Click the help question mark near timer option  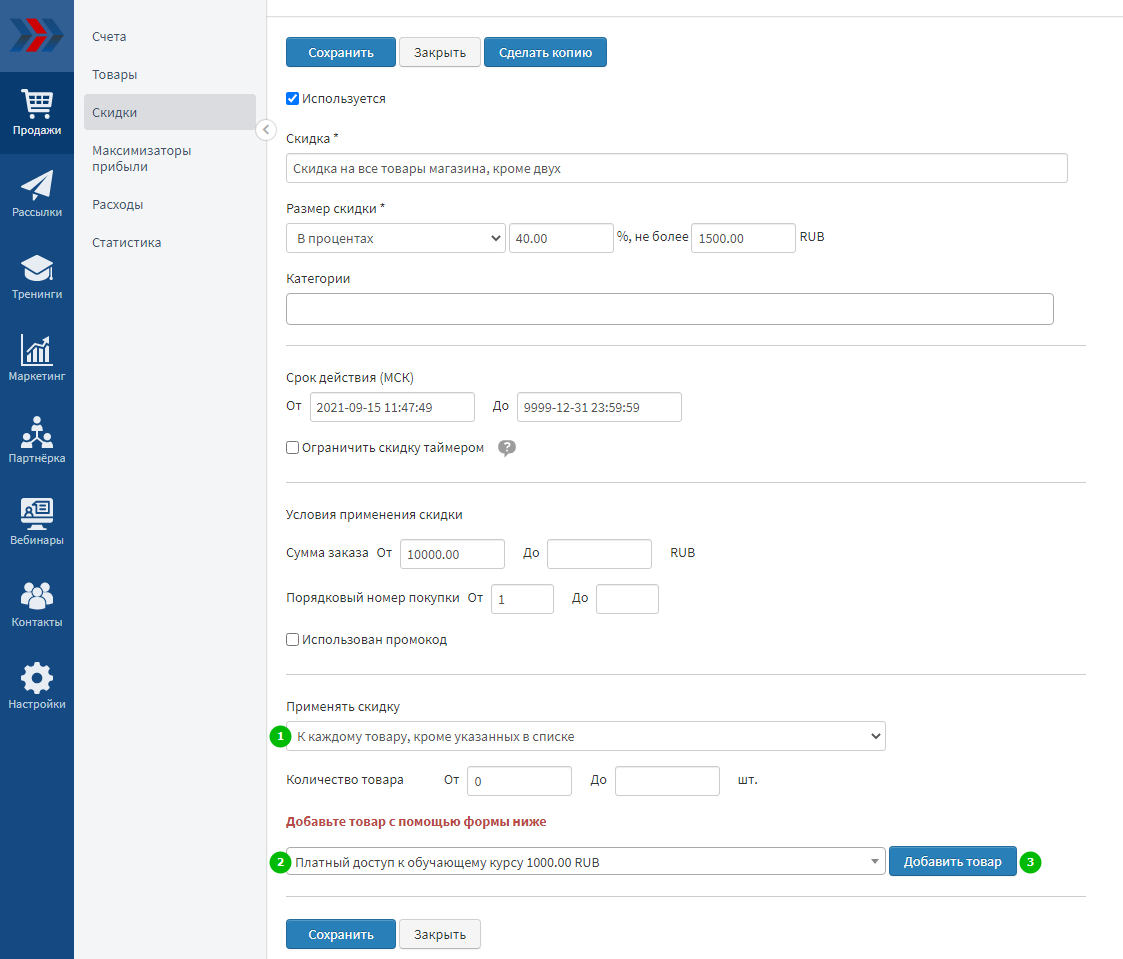507,448
